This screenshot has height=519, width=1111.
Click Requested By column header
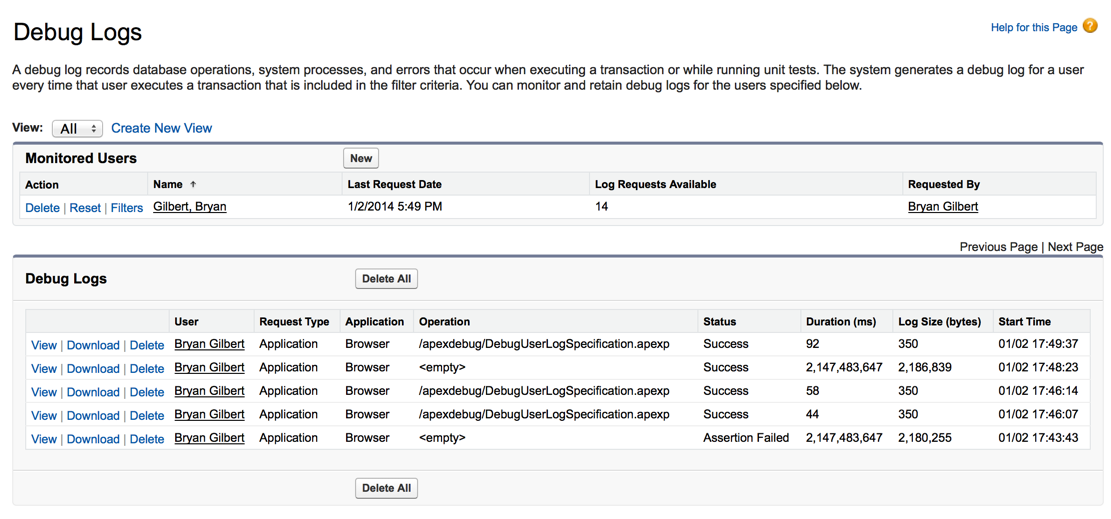point(944,184)
